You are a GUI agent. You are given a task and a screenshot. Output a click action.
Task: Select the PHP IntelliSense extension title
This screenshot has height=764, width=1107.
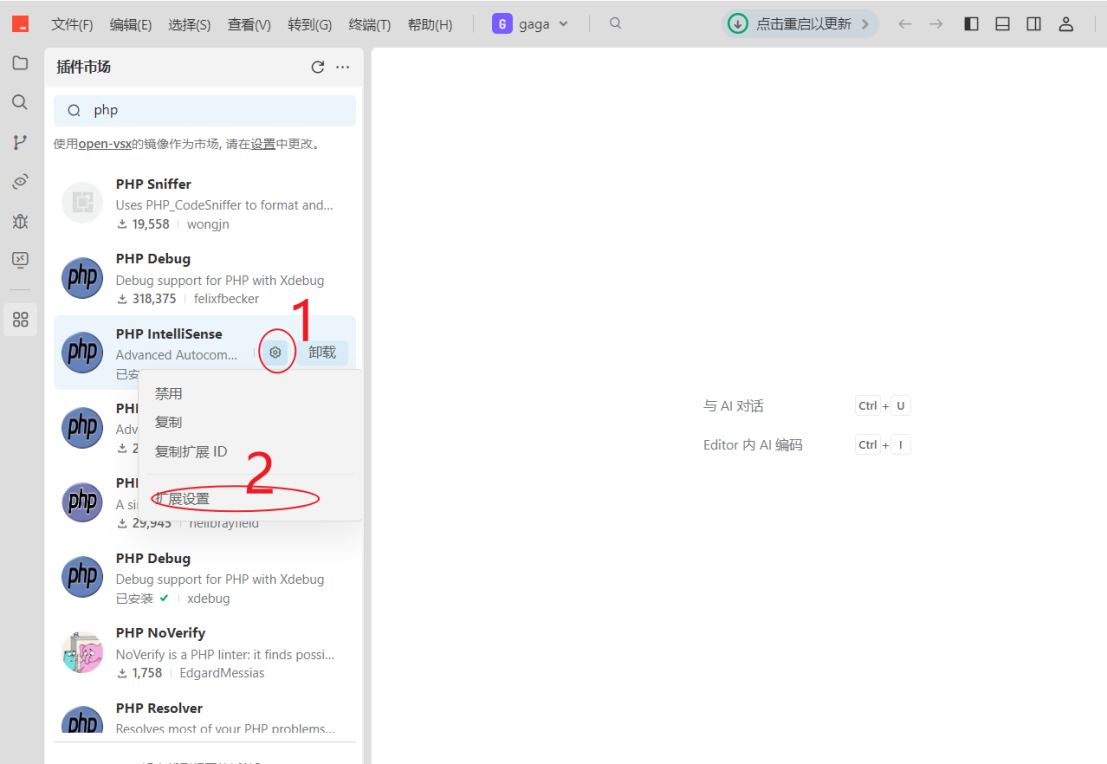click(x=169, y=334)
